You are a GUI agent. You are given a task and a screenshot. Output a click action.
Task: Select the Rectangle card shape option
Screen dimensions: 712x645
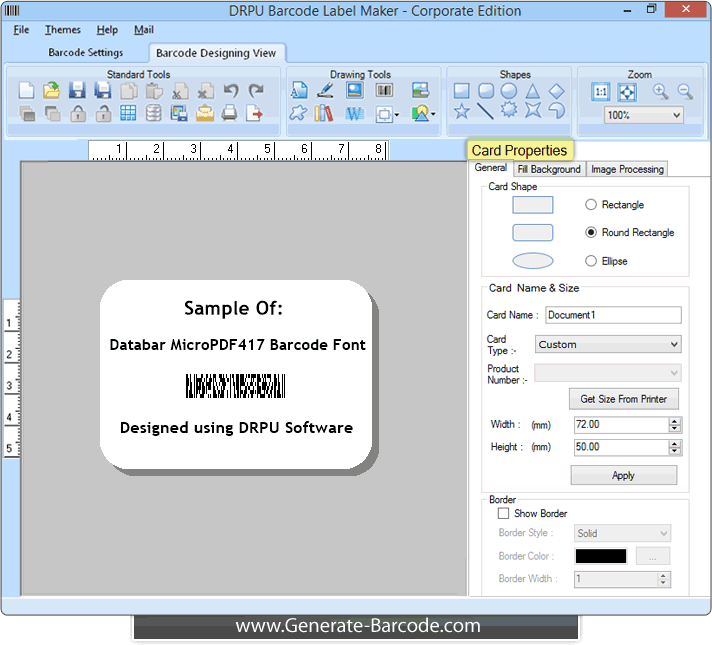[x=591, y=205]
